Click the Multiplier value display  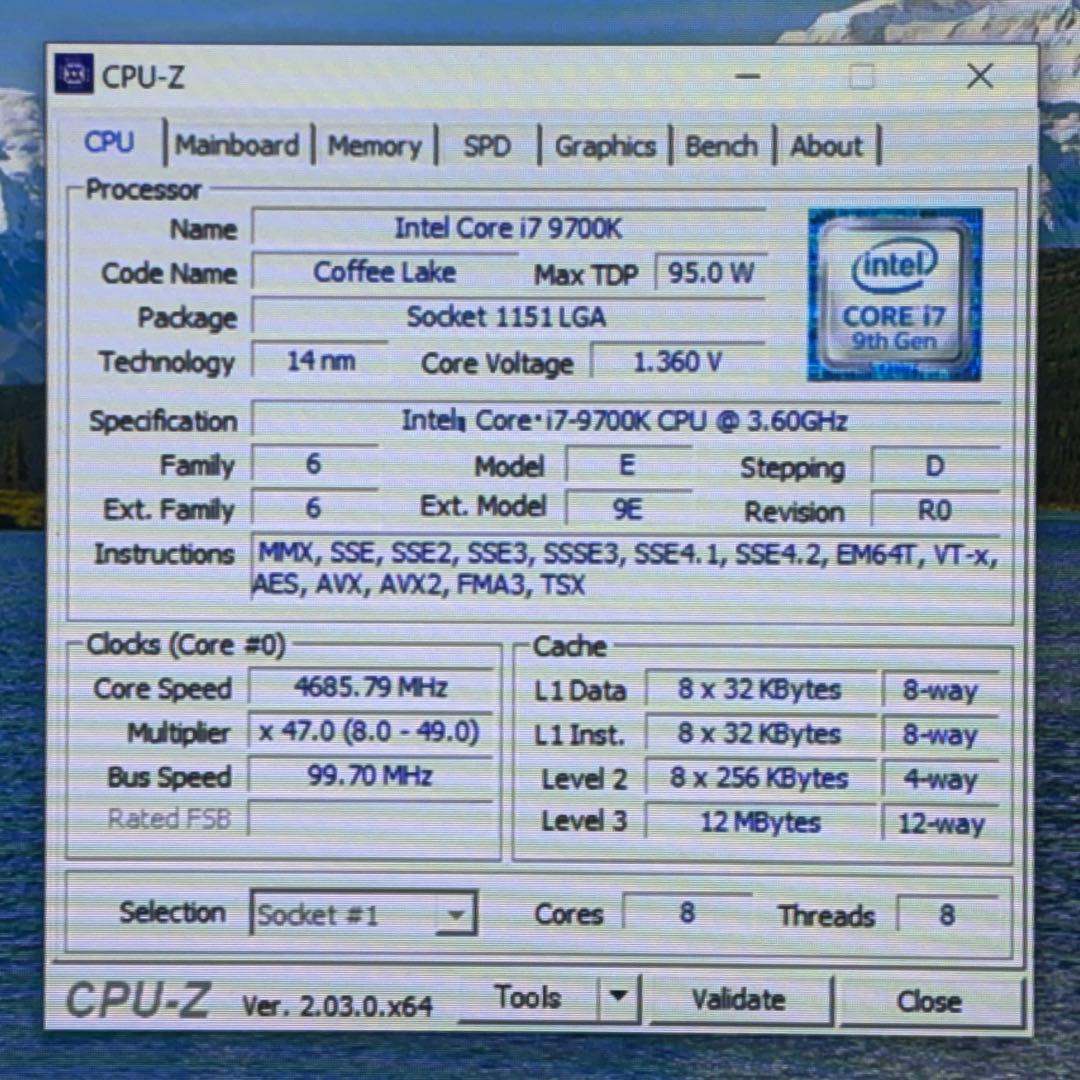coord(370,732)
